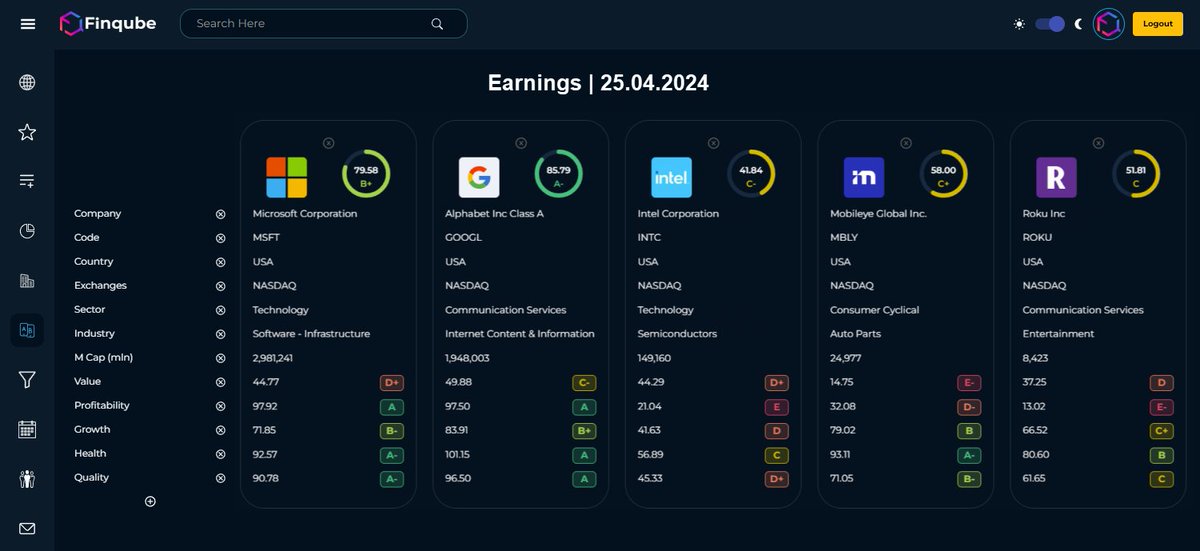
Task: Open the buildings companies sidebar icon
Action: pyautogui.click(x=27, y=281)
